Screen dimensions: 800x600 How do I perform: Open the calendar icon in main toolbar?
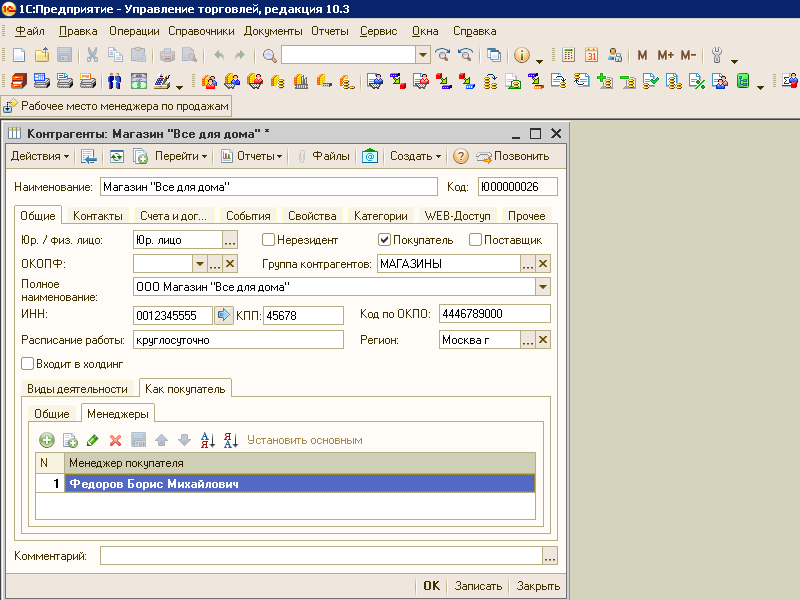[591, 55]
